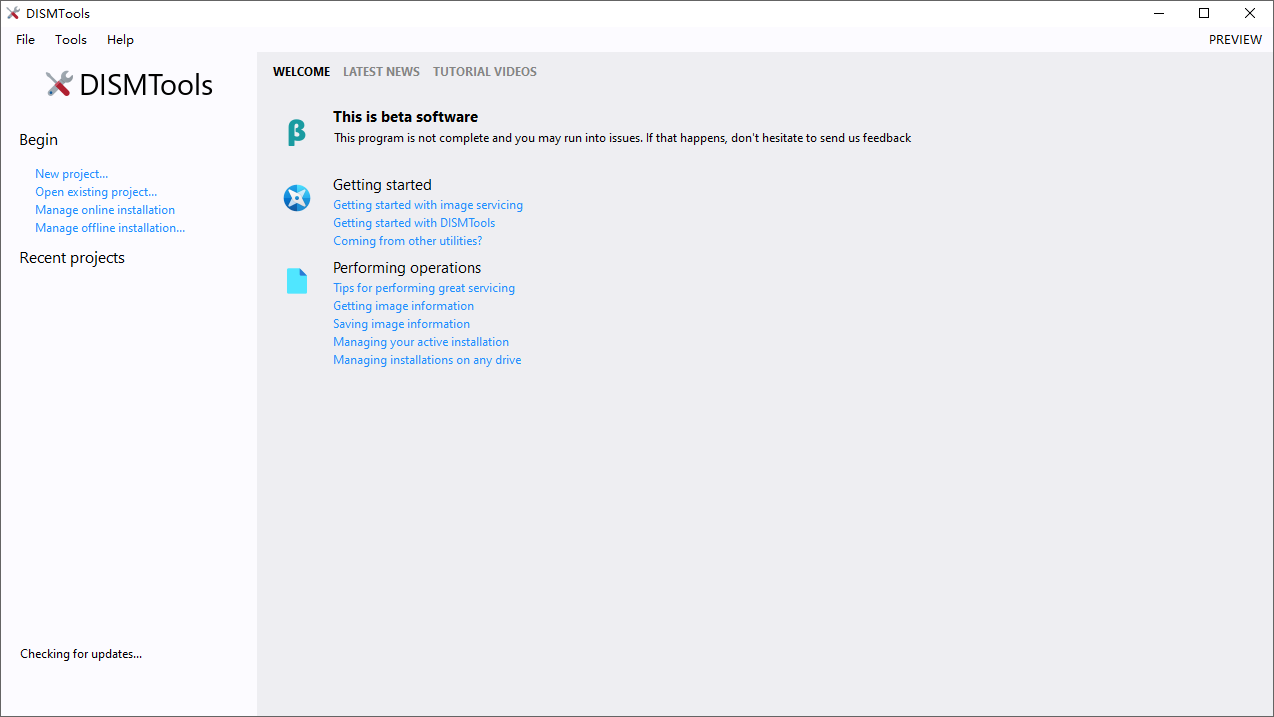Viewport: 1274px width, 717px height.
Task: Open the Help menu
Action: pyautogui.click(x=120, y=40)
